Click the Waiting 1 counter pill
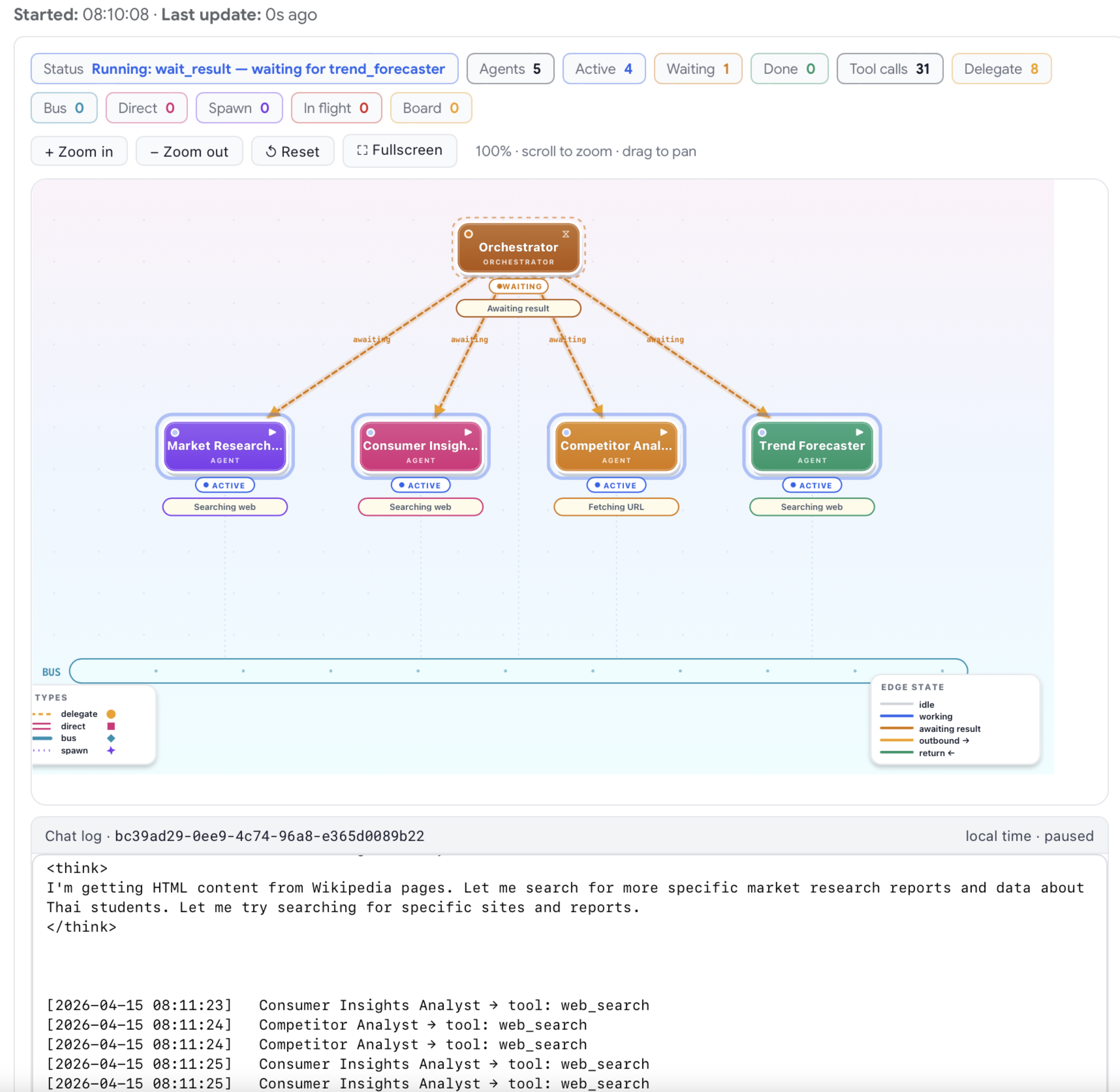The height and width of the screenshot is (1092, 1120). pos(697,69)
